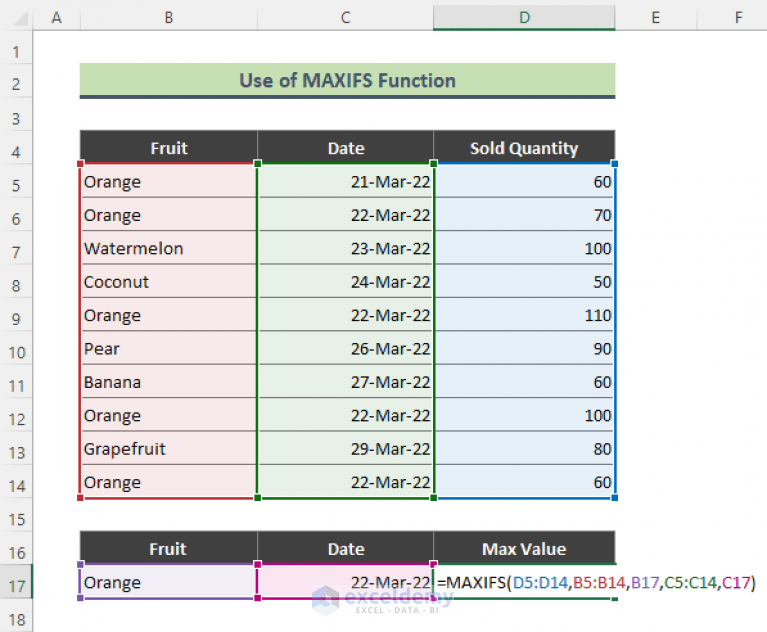Screen dimensions: 767x632
Task: Select column D header
Action: 524,18
